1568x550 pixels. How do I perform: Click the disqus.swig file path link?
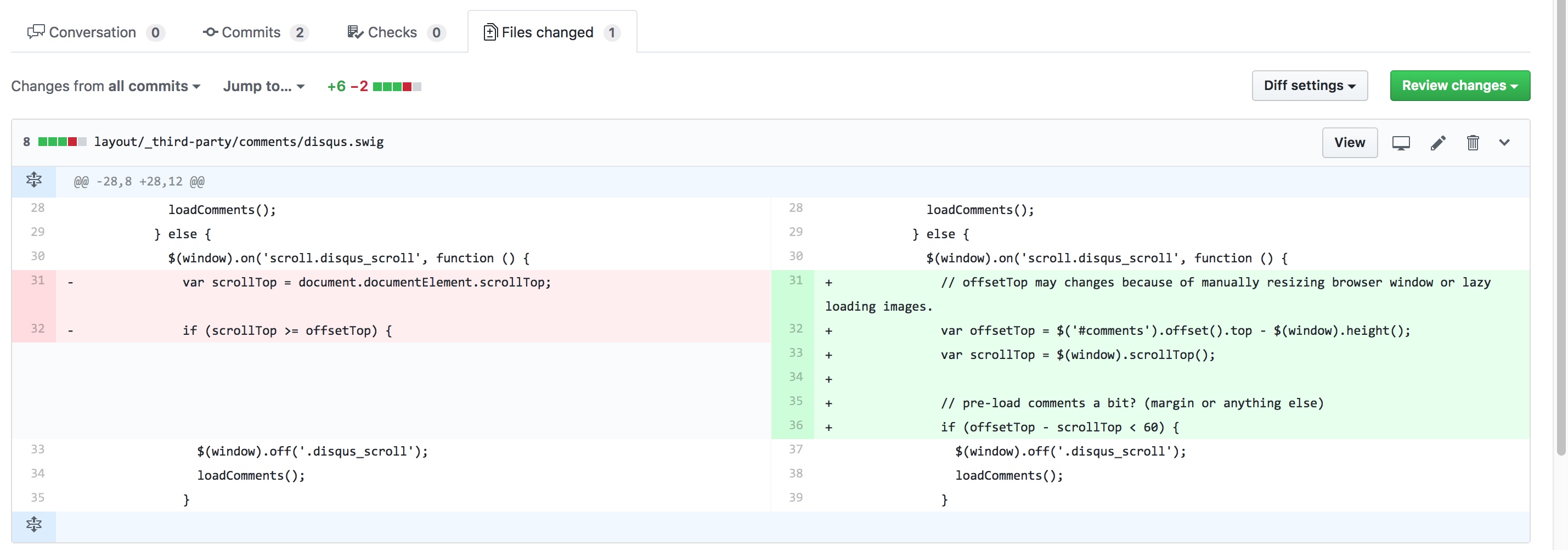pyautogui.click(x=239, y=142)
